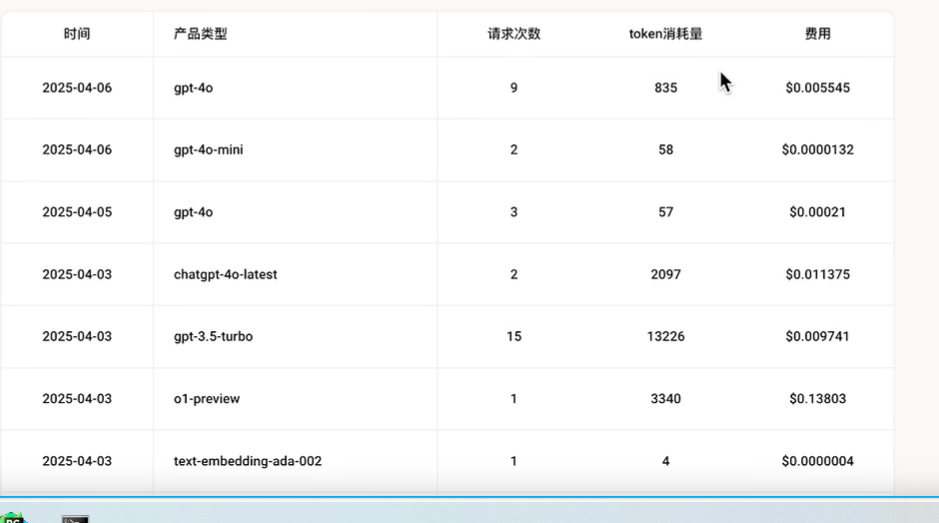Click token usage value 13226
Viewport: 939px width, 523px height.
(x=665, y=337)
